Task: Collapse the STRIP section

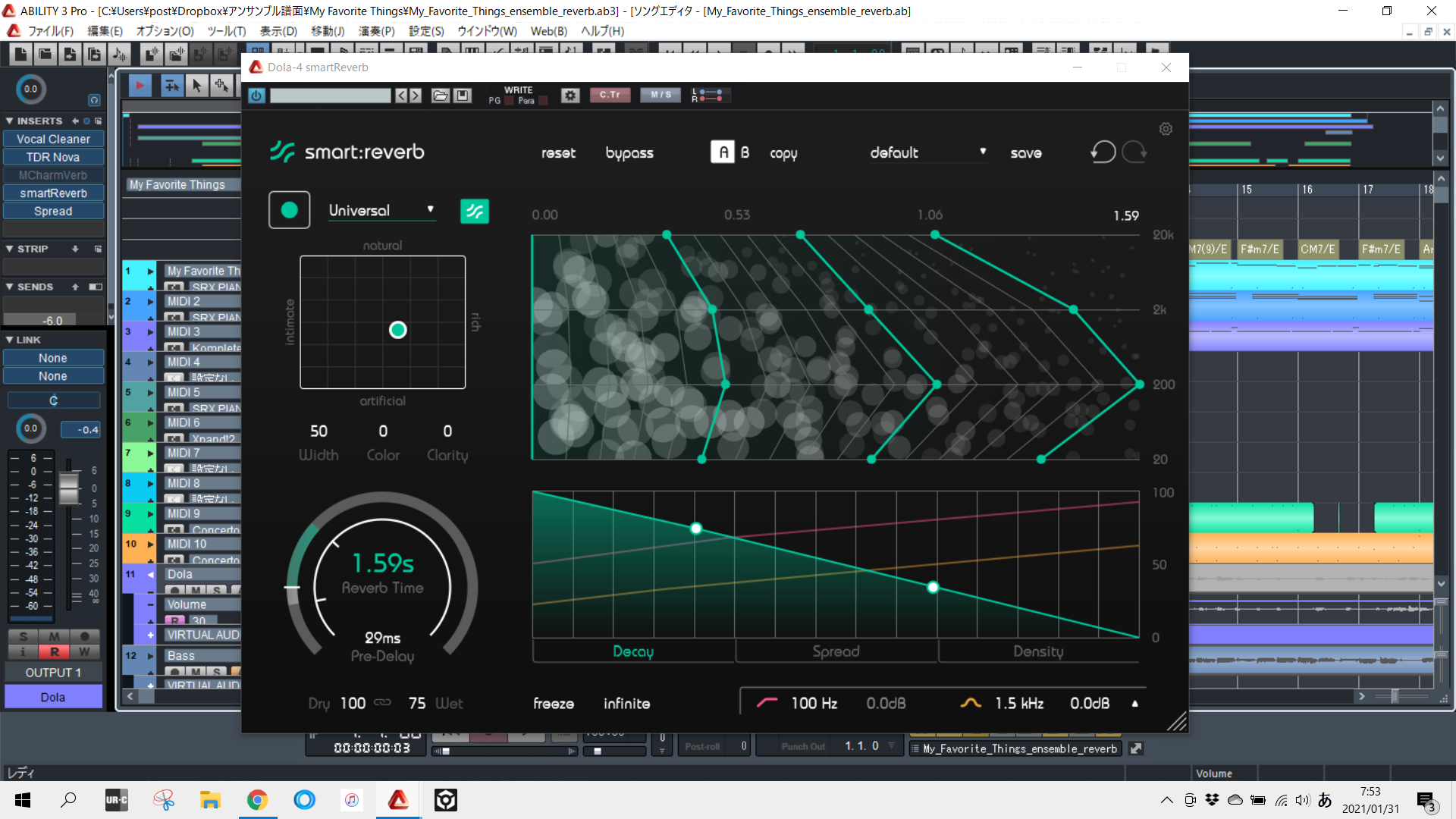Action: click(9, 249)
